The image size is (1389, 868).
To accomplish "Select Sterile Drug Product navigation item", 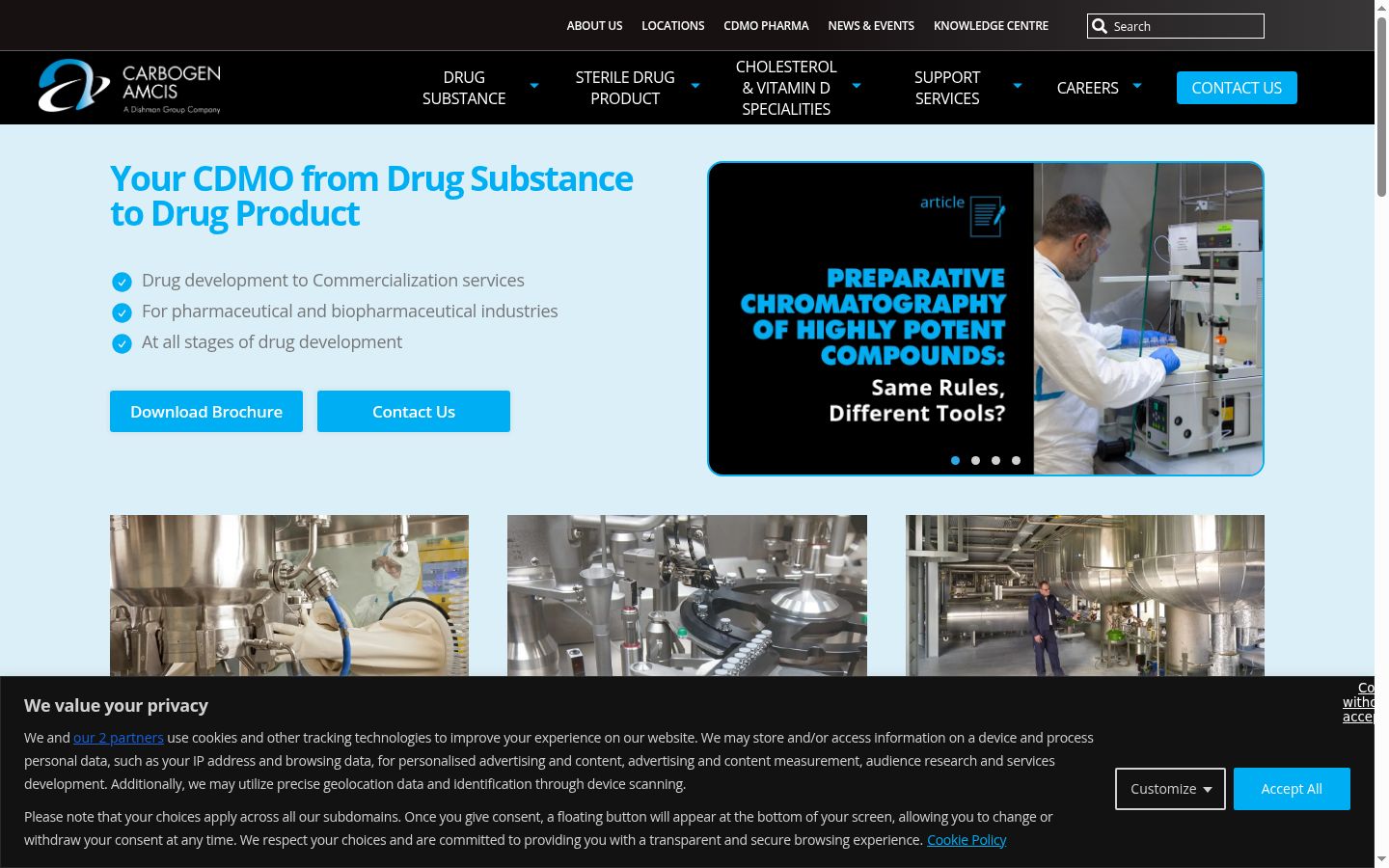I will [x=625, y=88].
